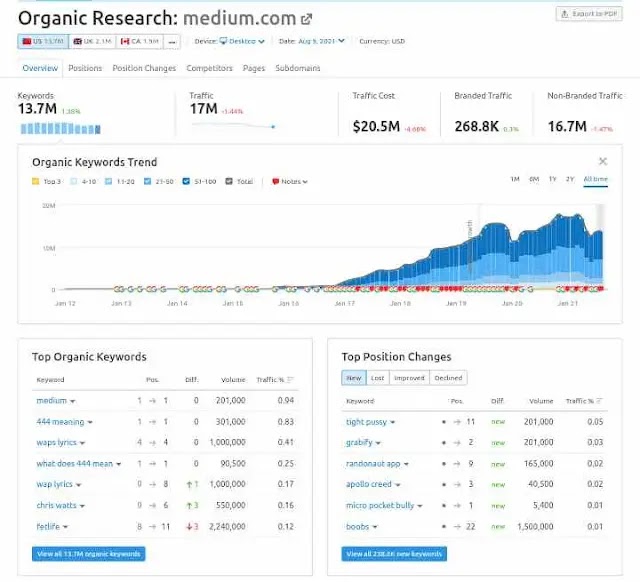Image resolution: width=640 pixels, height=582 pixels.
Task: Set chart range to 1Y
Action: pos(552,179)
